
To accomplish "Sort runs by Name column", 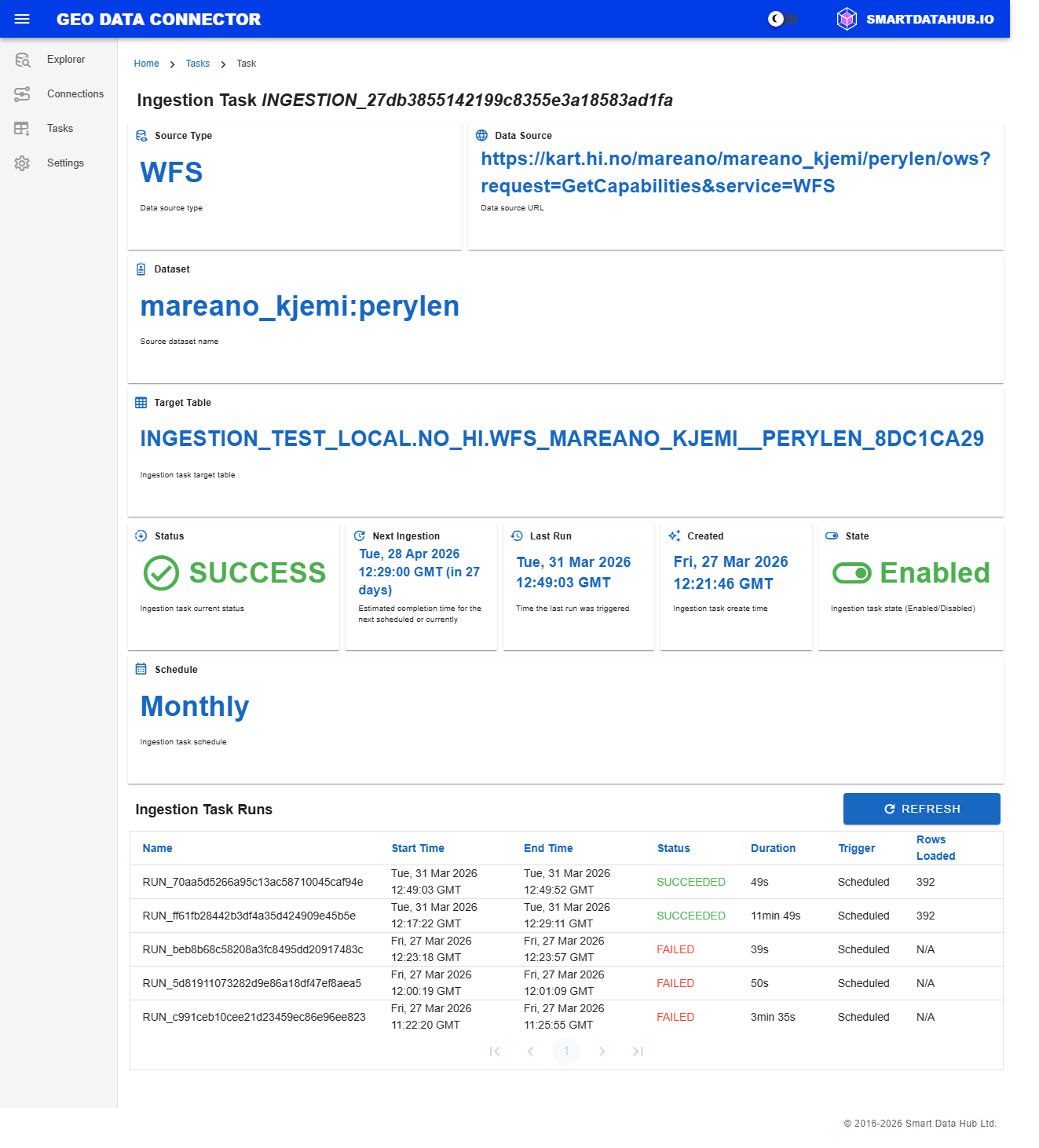I will (x=157, y=848).
